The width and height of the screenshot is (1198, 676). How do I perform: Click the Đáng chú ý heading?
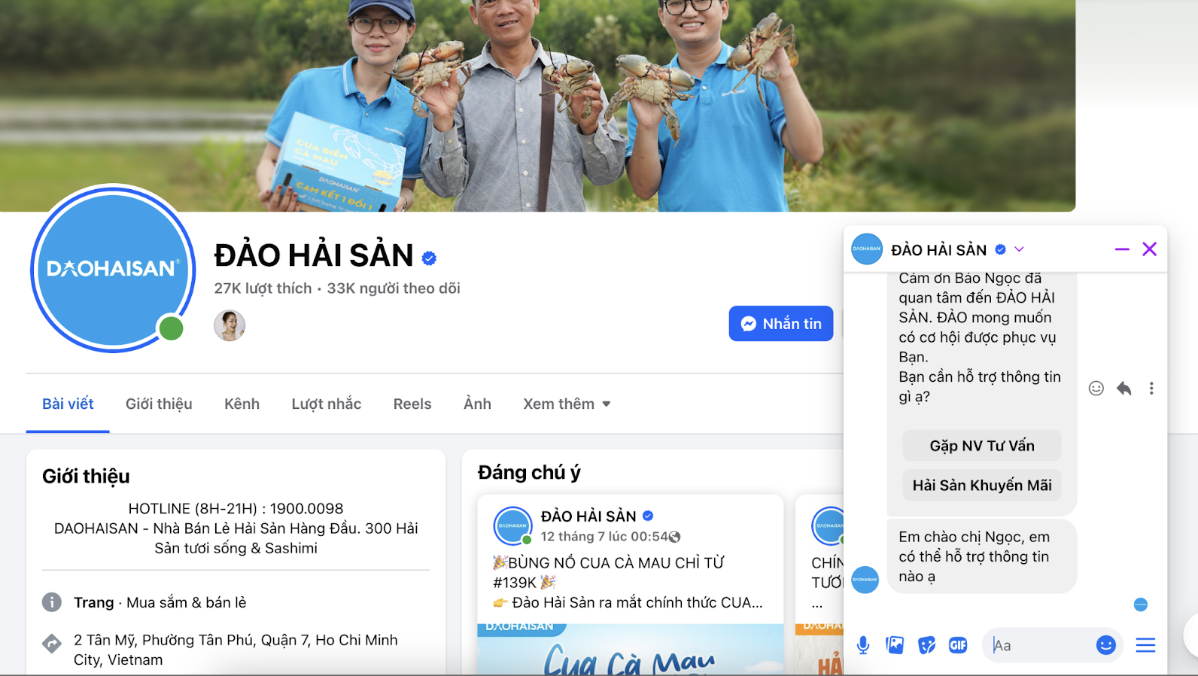pyautogui.click(x=529, y=473)
